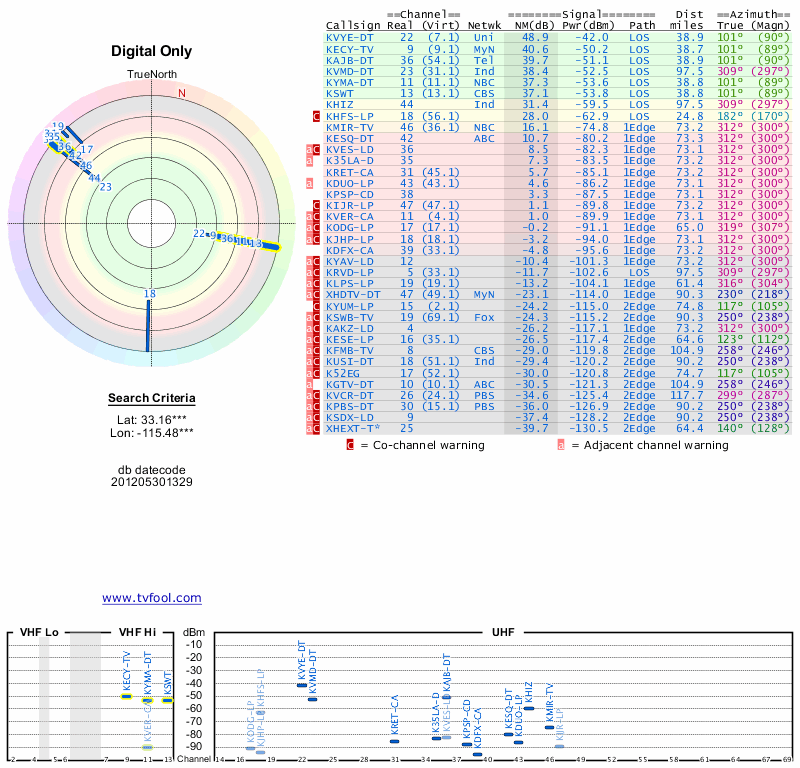Select the KECY-TV callsign in the table
The image size is (800, 768).
[x=350, y=48]
